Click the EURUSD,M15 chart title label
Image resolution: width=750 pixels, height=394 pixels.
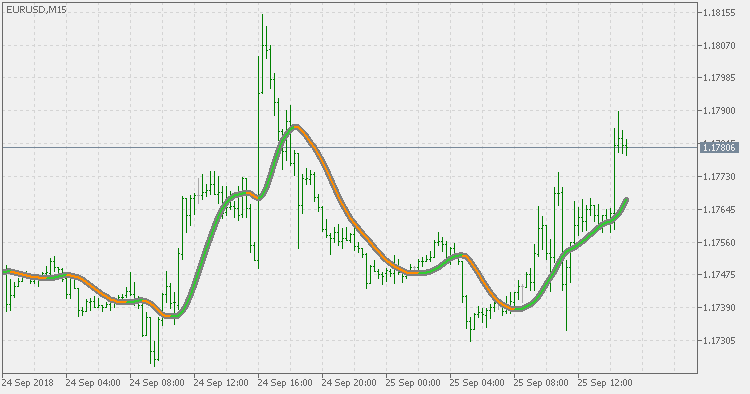pos(36,10)
